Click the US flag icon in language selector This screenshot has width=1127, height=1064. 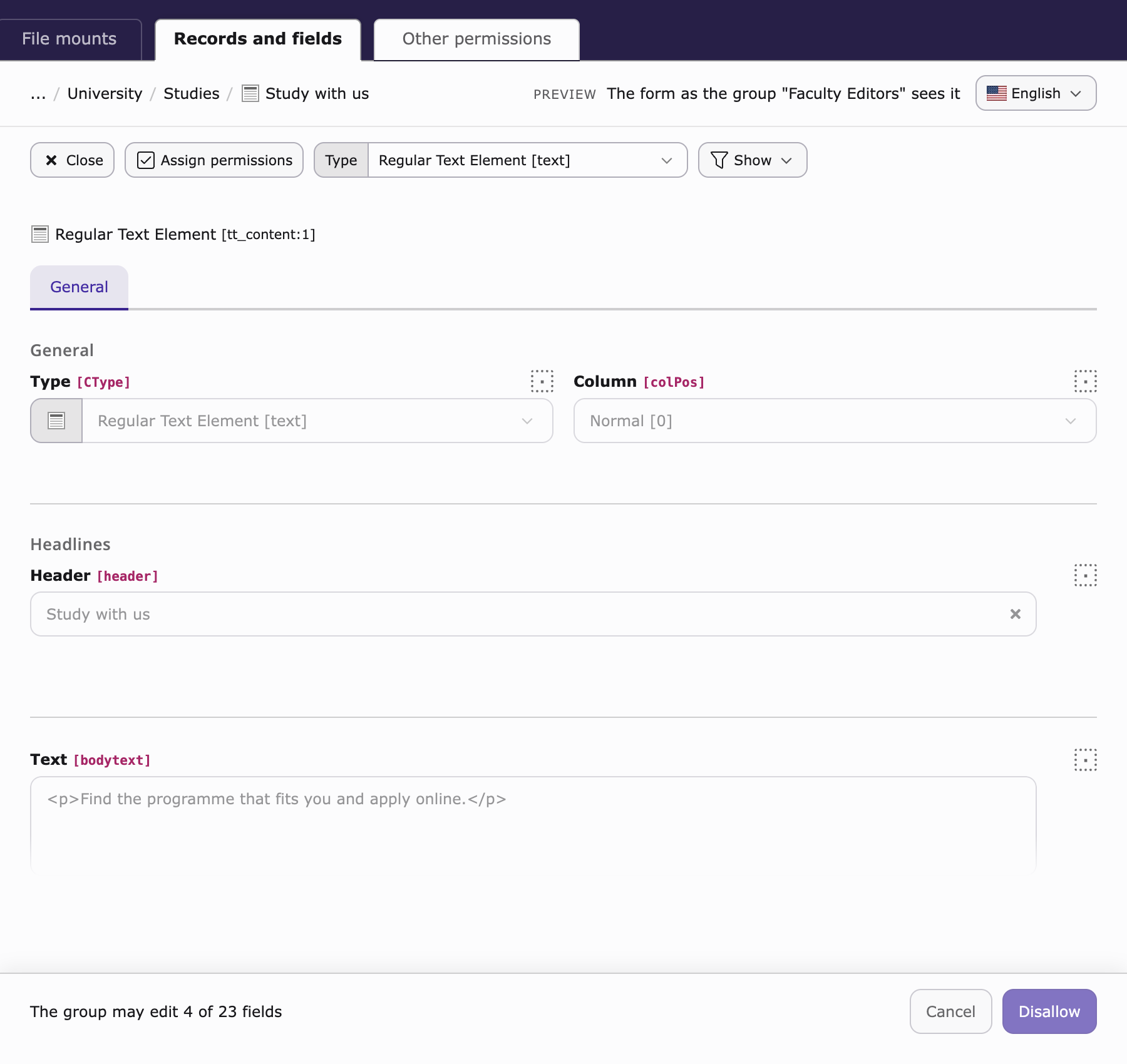coord(997,93)
